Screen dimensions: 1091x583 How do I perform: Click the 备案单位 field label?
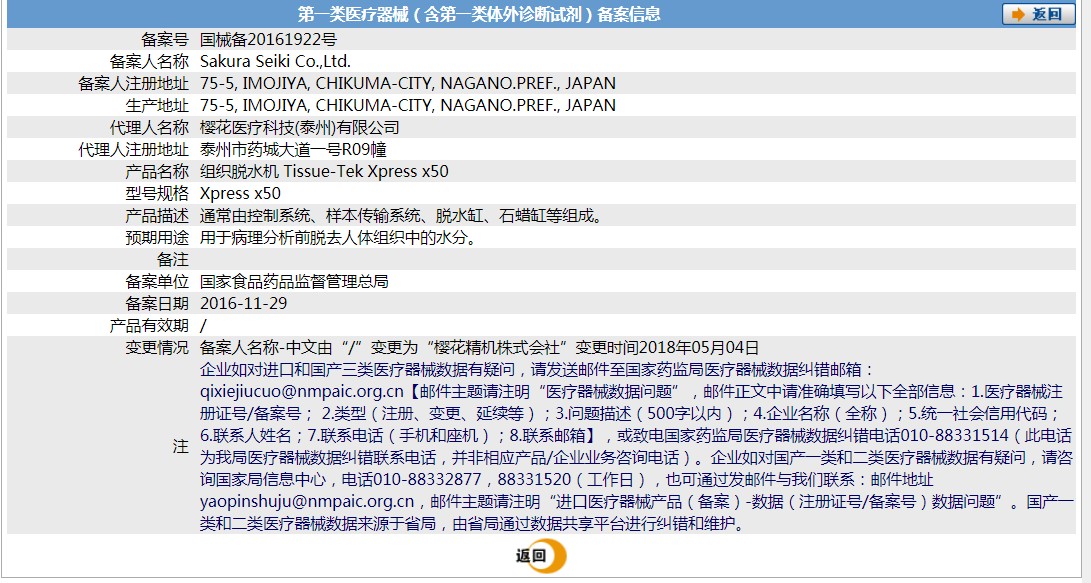click(x=157, y=282)
